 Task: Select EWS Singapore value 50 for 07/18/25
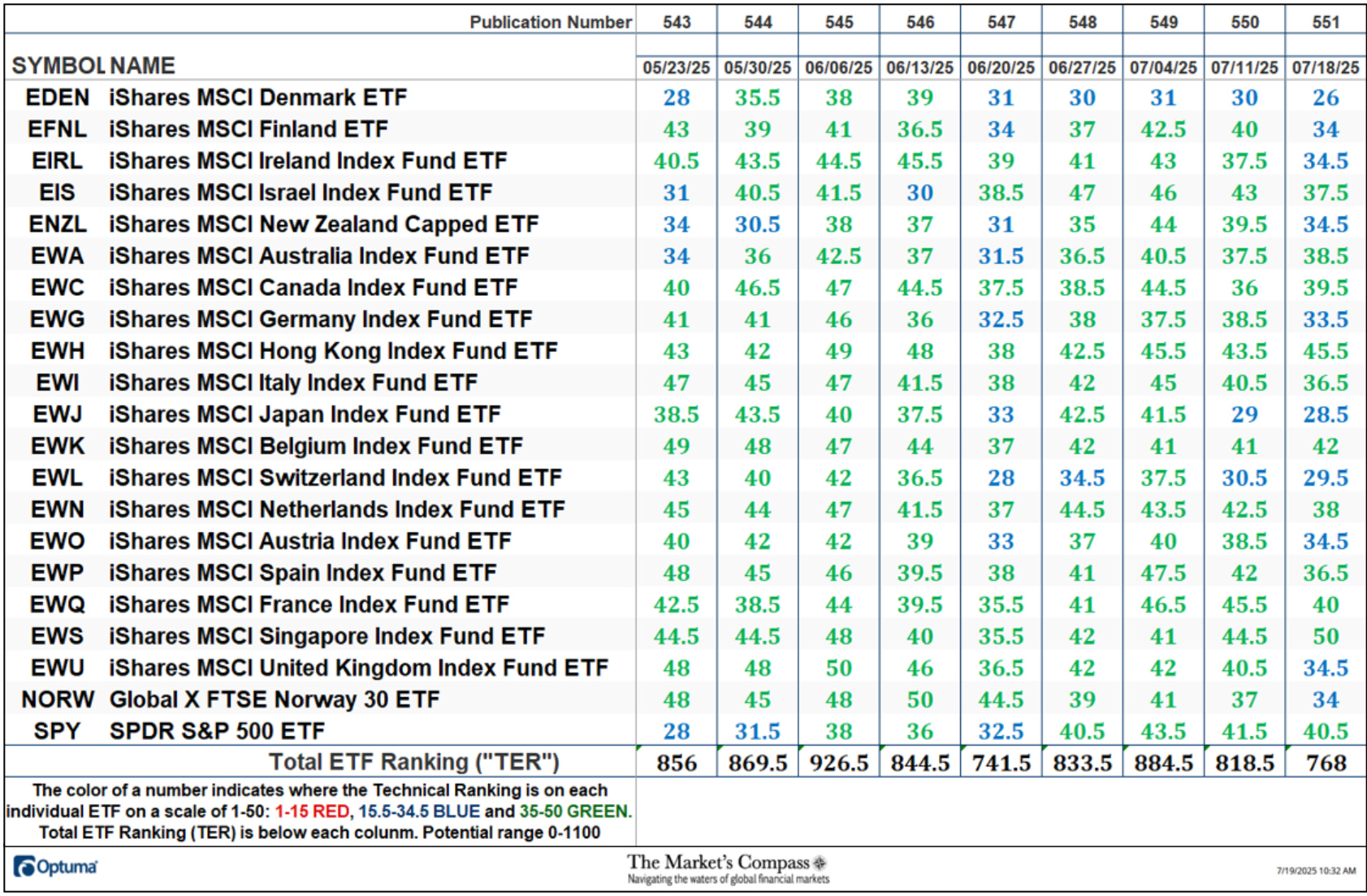click(x=1326, y=636)
